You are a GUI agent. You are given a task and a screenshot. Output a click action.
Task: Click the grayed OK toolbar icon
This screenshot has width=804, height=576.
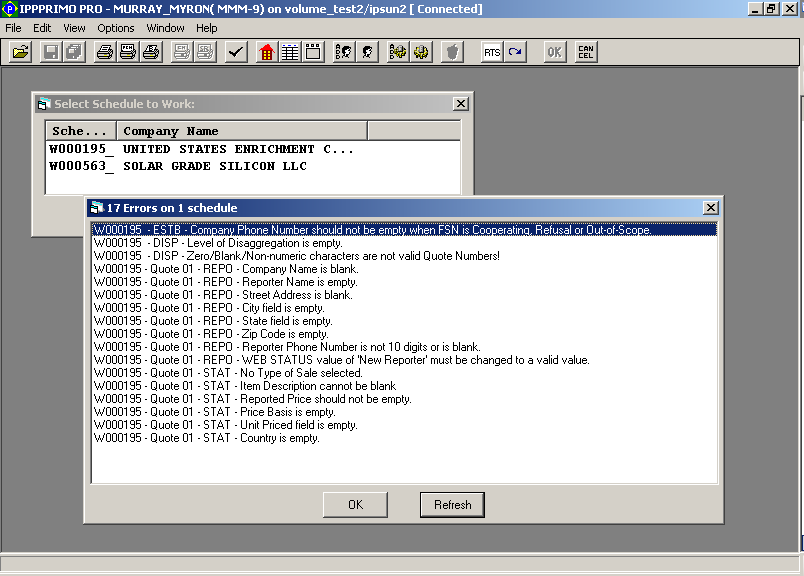click(x=555, y=52)
